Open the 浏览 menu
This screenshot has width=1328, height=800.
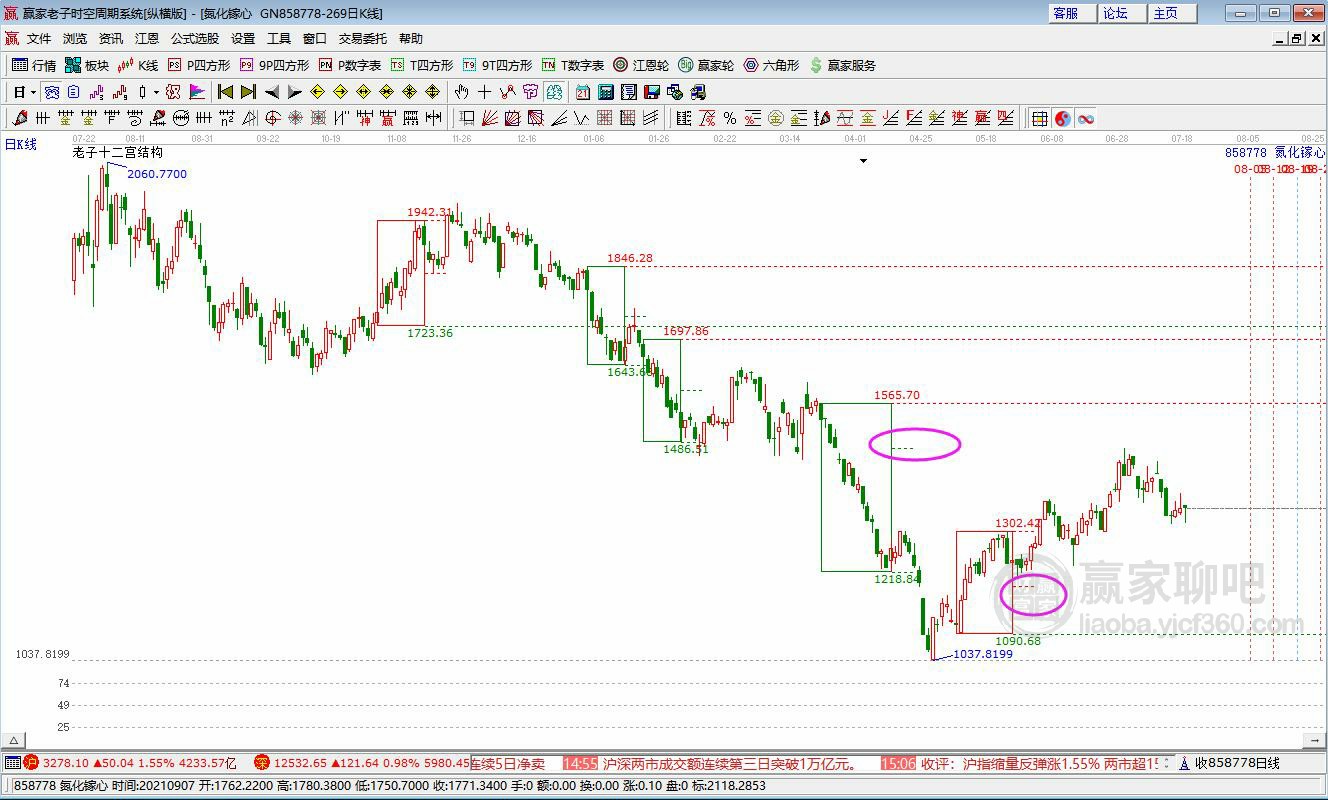75,39
